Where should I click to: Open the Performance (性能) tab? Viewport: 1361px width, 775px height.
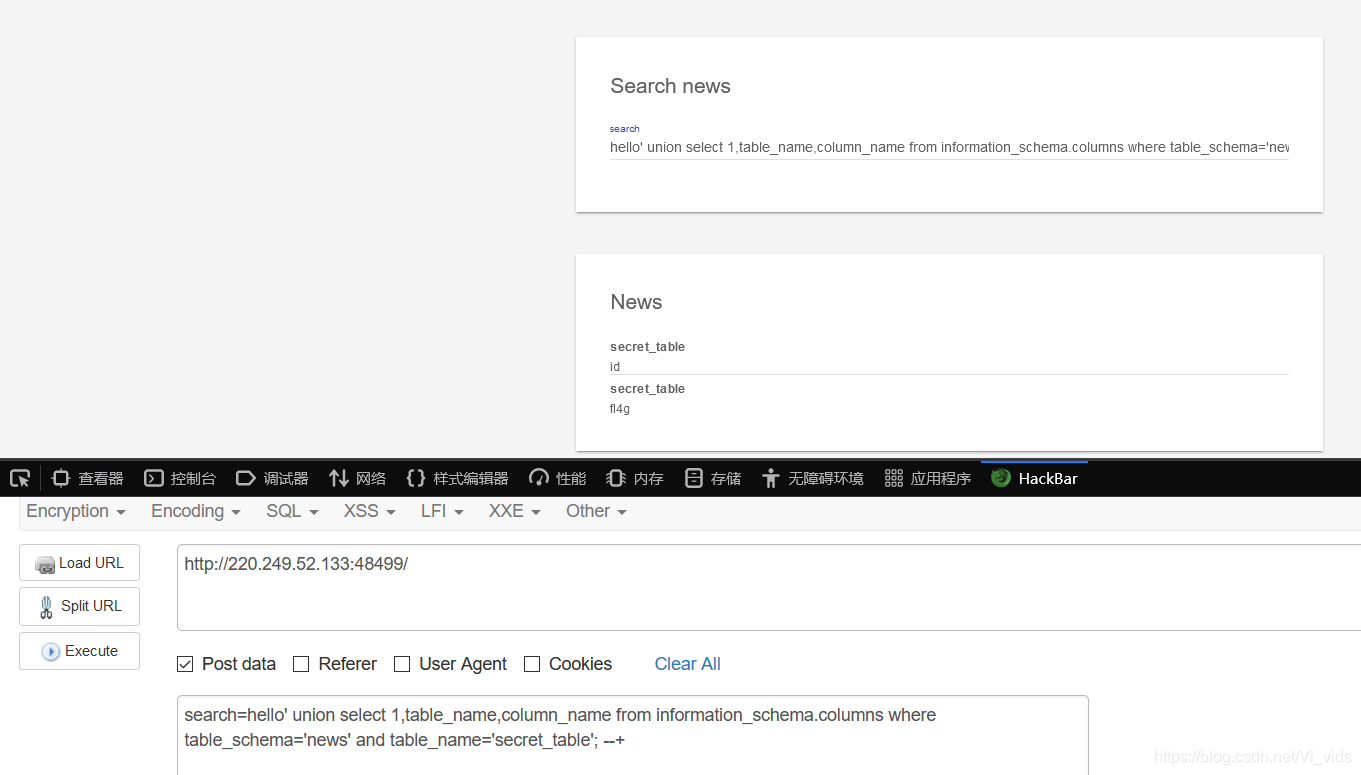558,478
